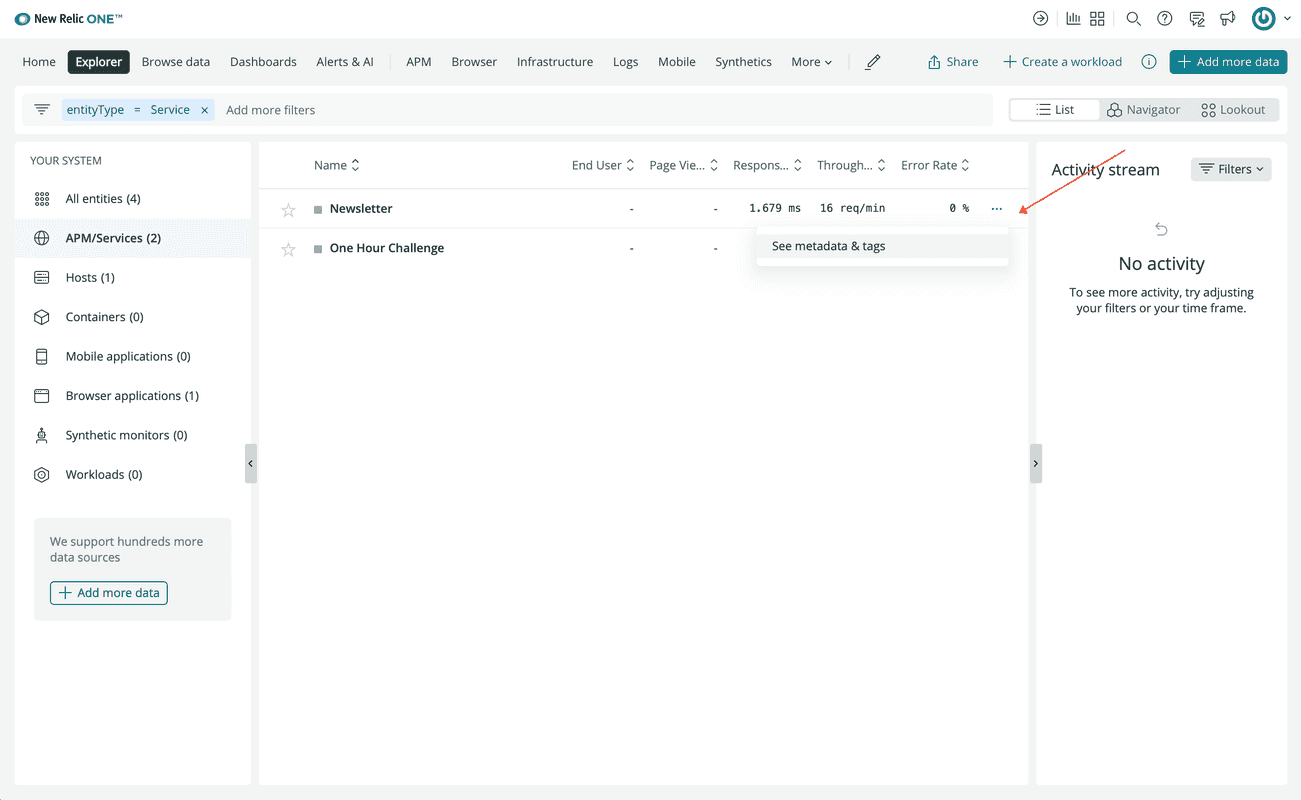The image size is (1301, 800).
Task: Open the help question mark icon
Action: click(1165, 18)
